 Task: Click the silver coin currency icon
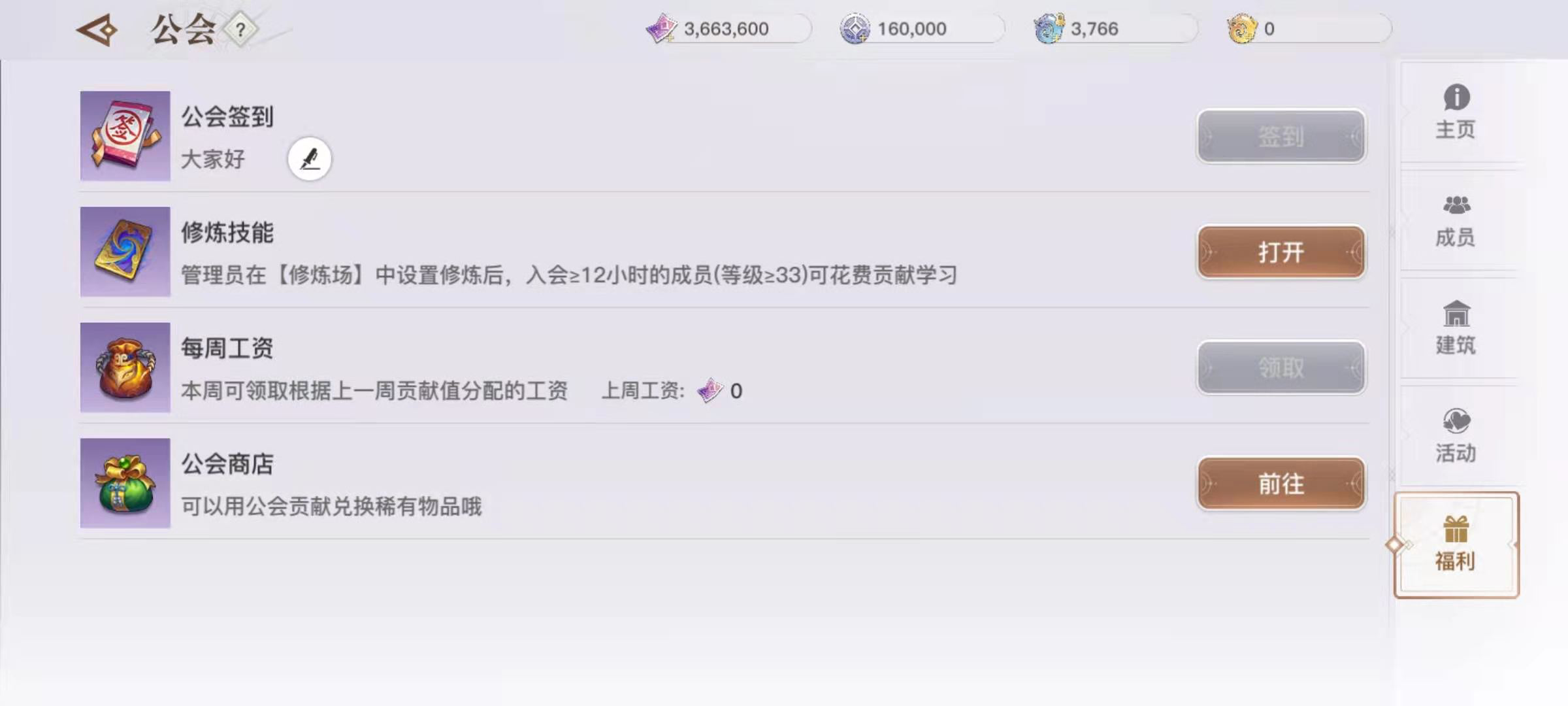[855, 29]
